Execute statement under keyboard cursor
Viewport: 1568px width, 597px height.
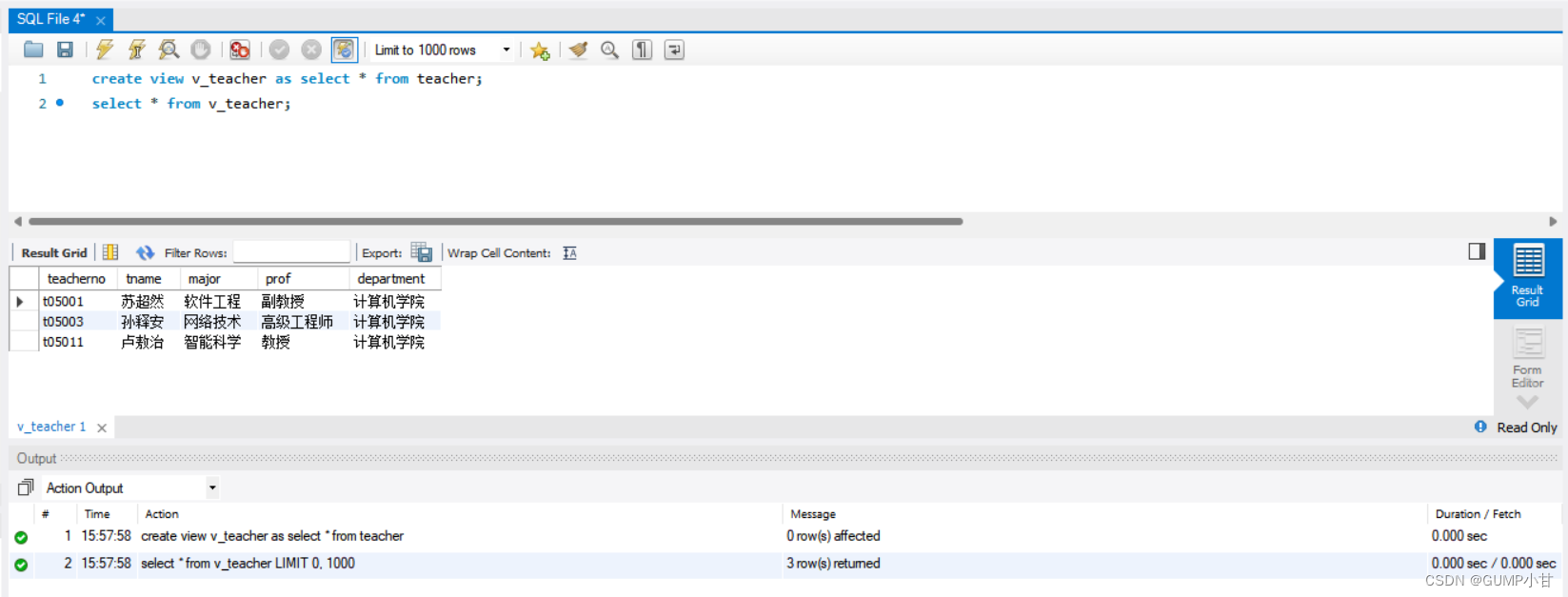click(137, 50)
